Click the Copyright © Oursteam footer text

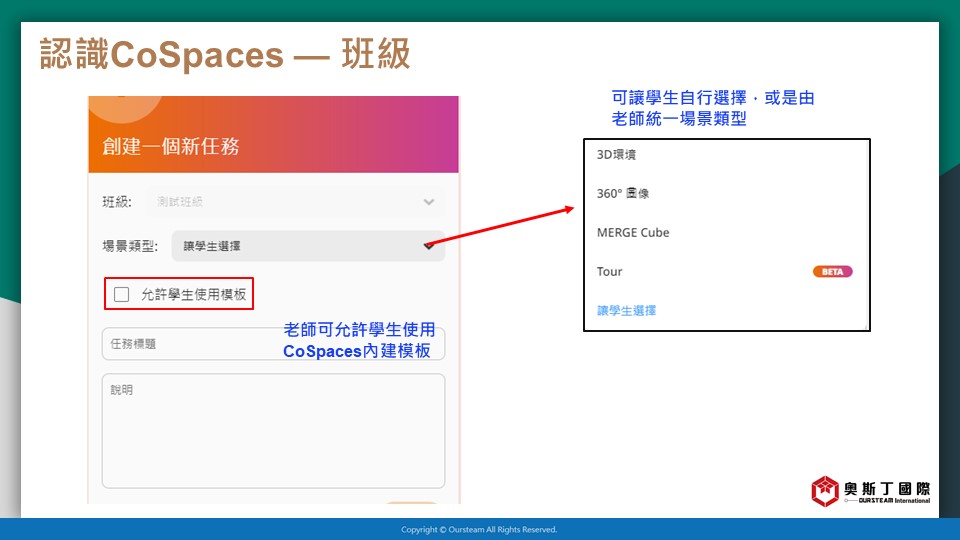click(x=479, y=530)
